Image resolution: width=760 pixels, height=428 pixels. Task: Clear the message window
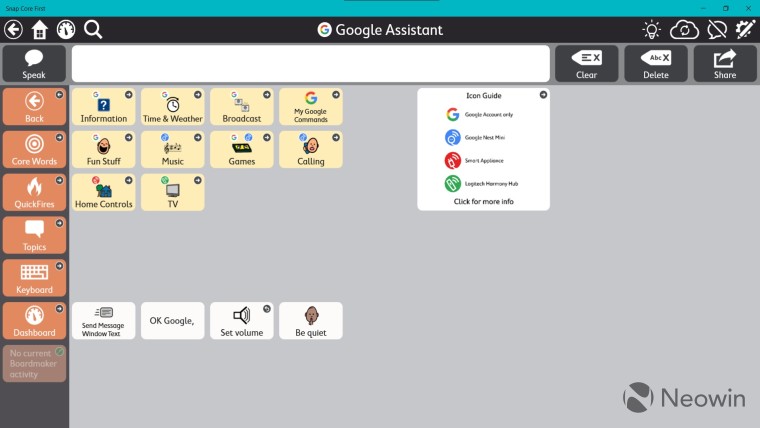(x=586, y=63)
